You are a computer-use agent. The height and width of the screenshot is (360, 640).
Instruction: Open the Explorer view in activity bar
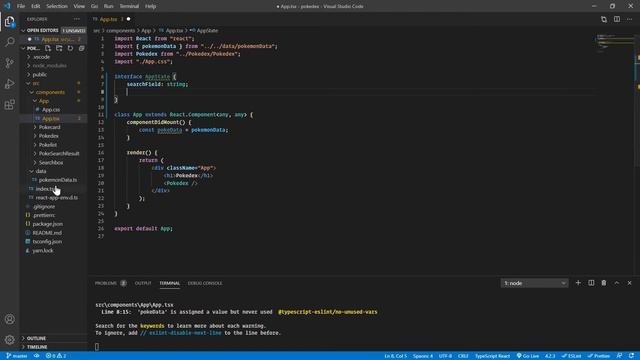coord(9,22)
